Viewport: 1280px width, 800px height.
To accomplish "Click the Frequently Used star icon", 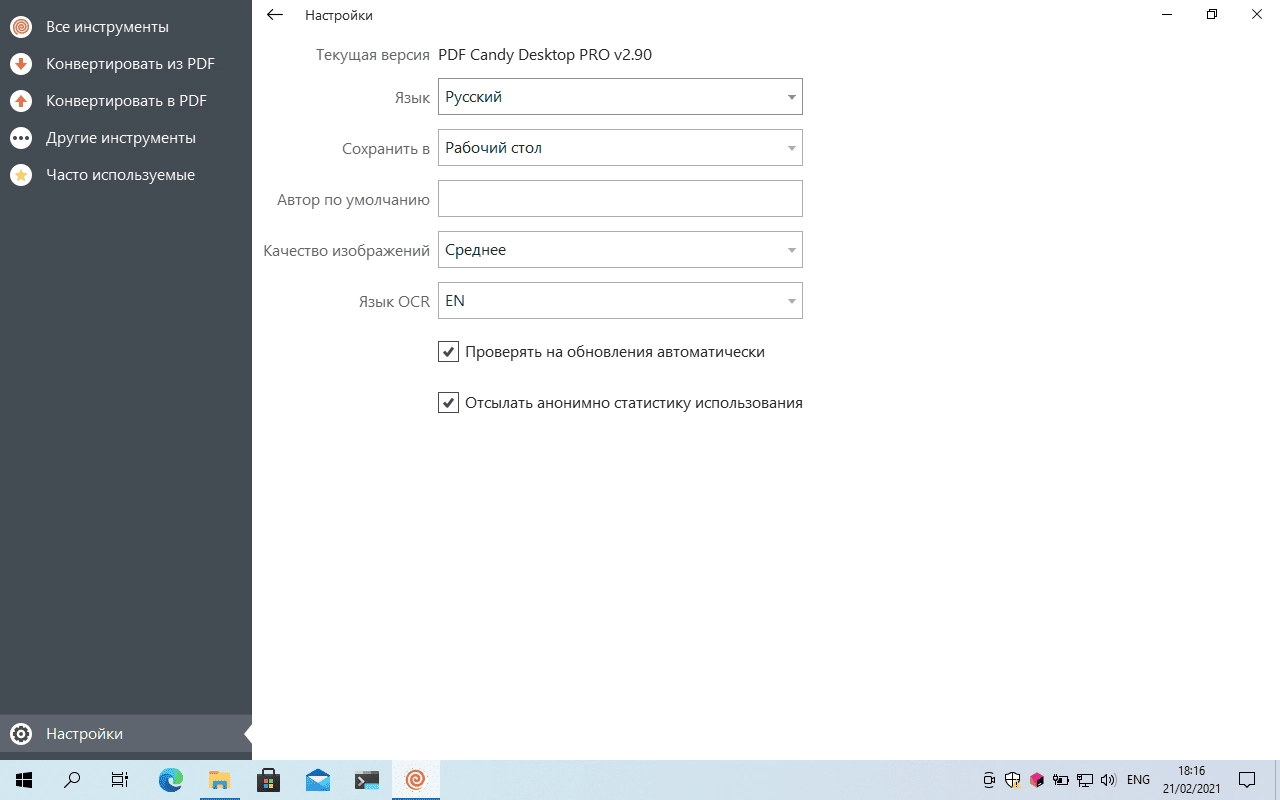I will tap(21, 175).
